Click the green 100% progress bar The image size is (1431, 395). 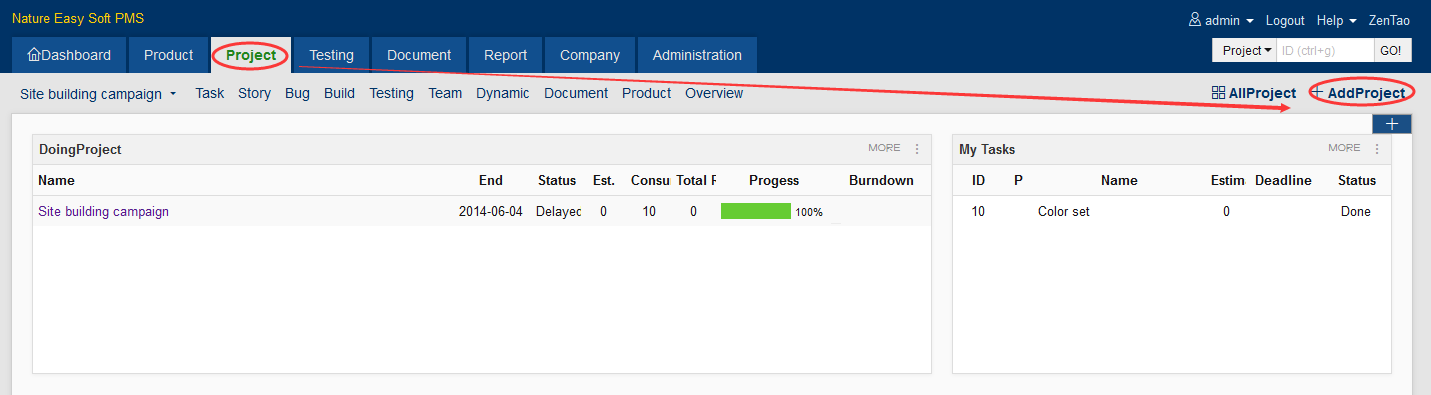[756, 211]
